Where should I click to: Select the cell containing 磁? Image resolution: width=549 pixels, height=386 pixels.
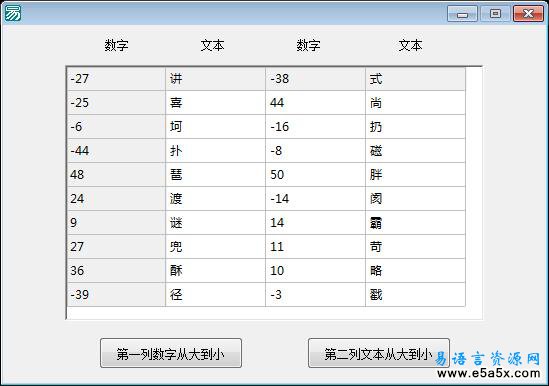pyautogui.click(x=416, y=151)
